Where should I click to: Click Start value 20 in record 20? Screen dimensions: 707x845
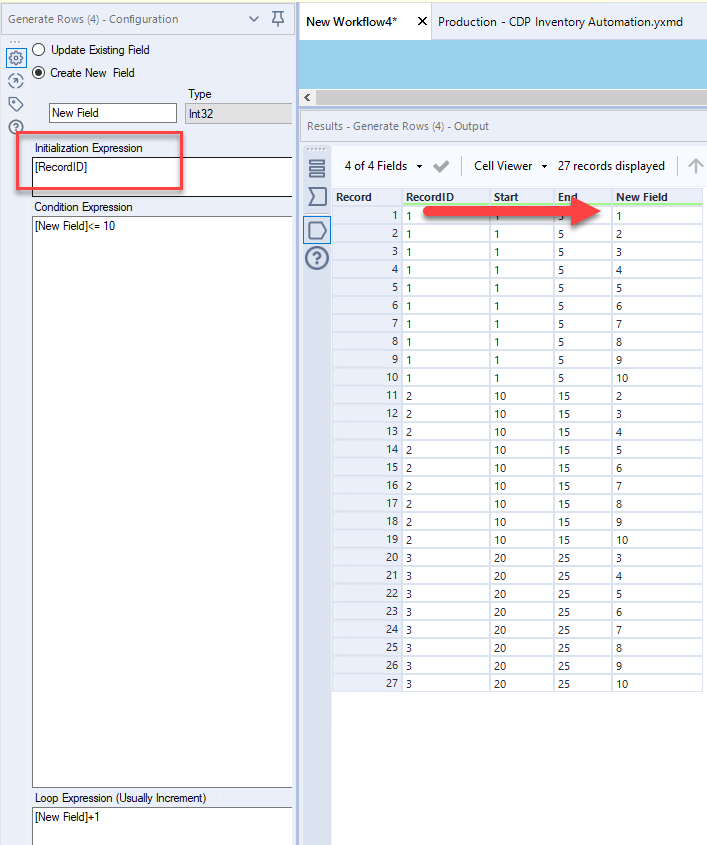pos(522,558)
